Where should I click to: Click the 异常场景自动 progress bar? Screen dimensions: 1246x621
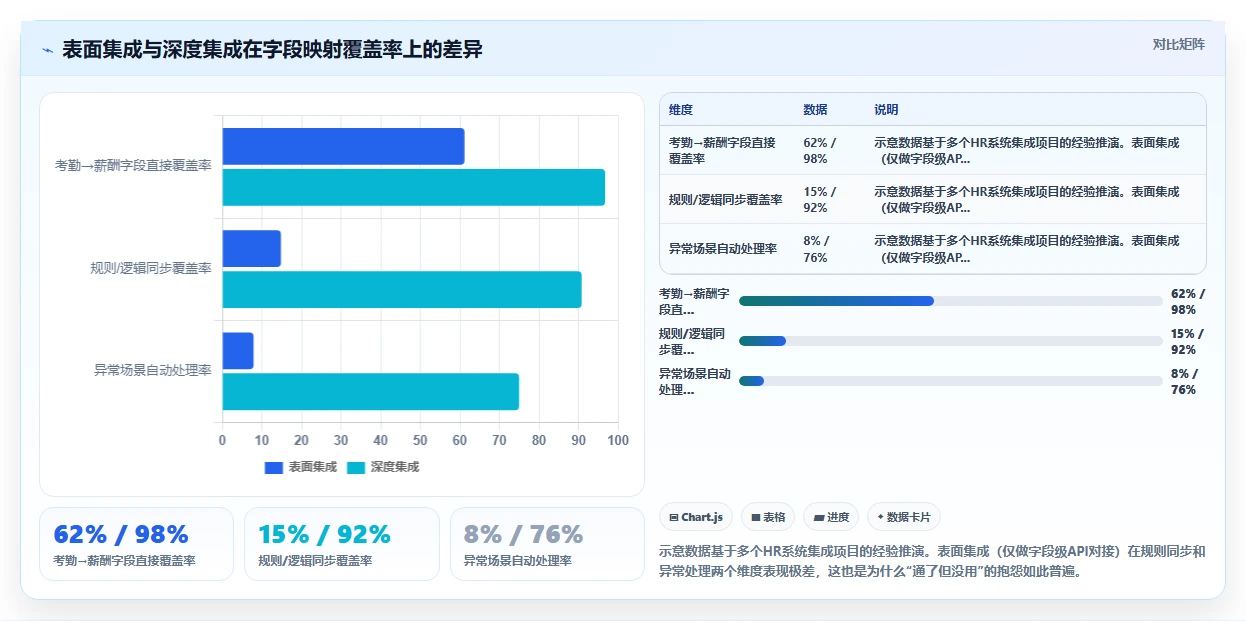click(950, 381)
